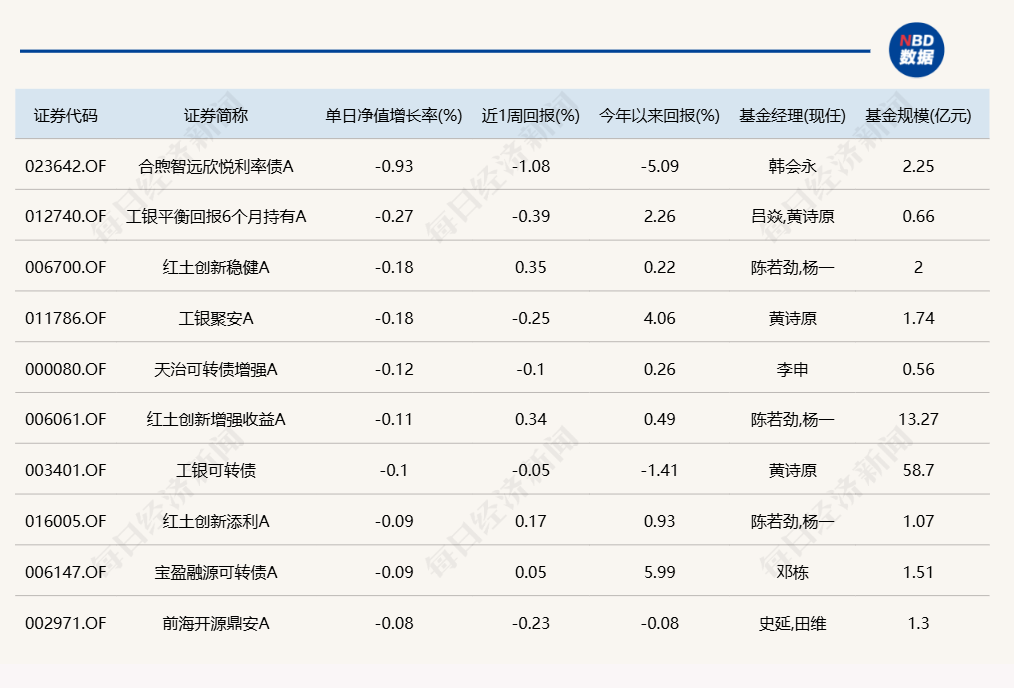Click daily growth value -0.93

click(x=394, y=166)
